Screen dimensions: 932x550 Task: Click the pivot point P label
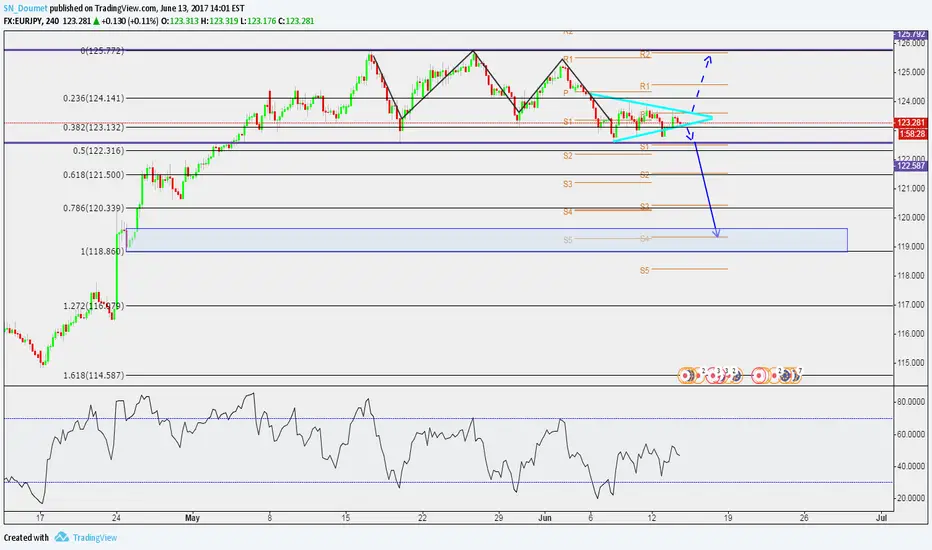566,93
